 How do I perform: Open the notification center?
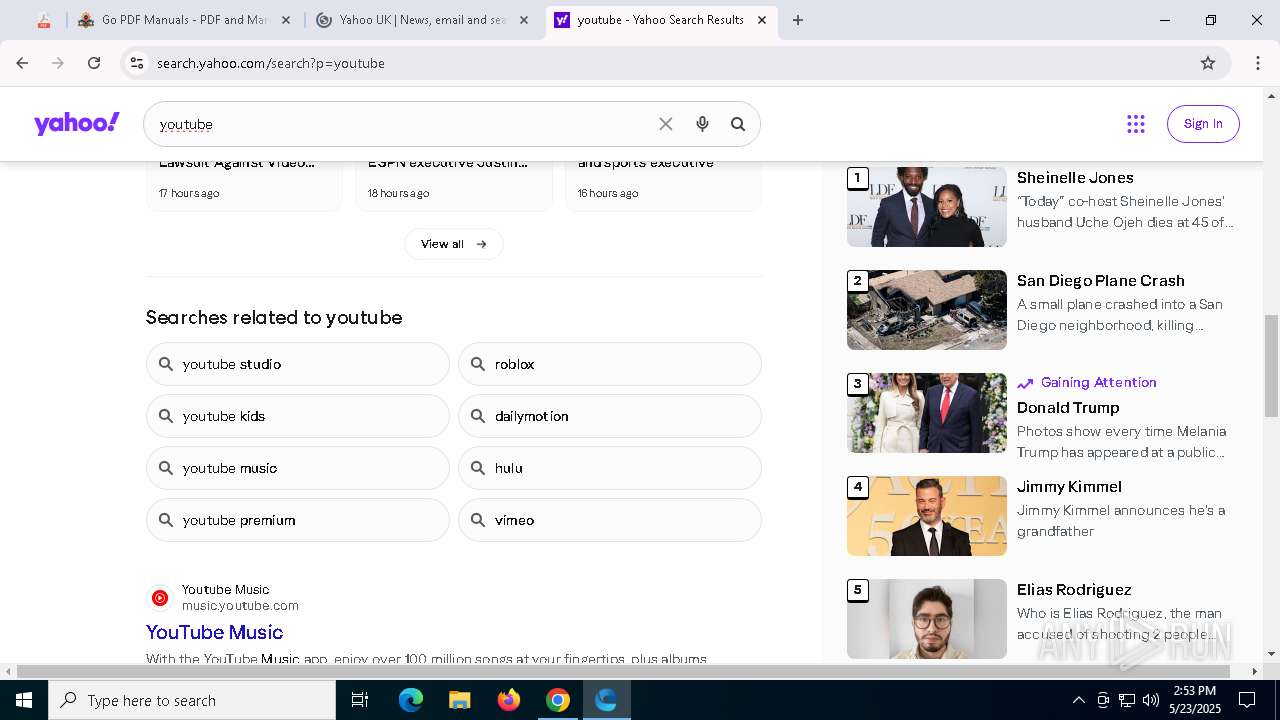coord(1247,700)
